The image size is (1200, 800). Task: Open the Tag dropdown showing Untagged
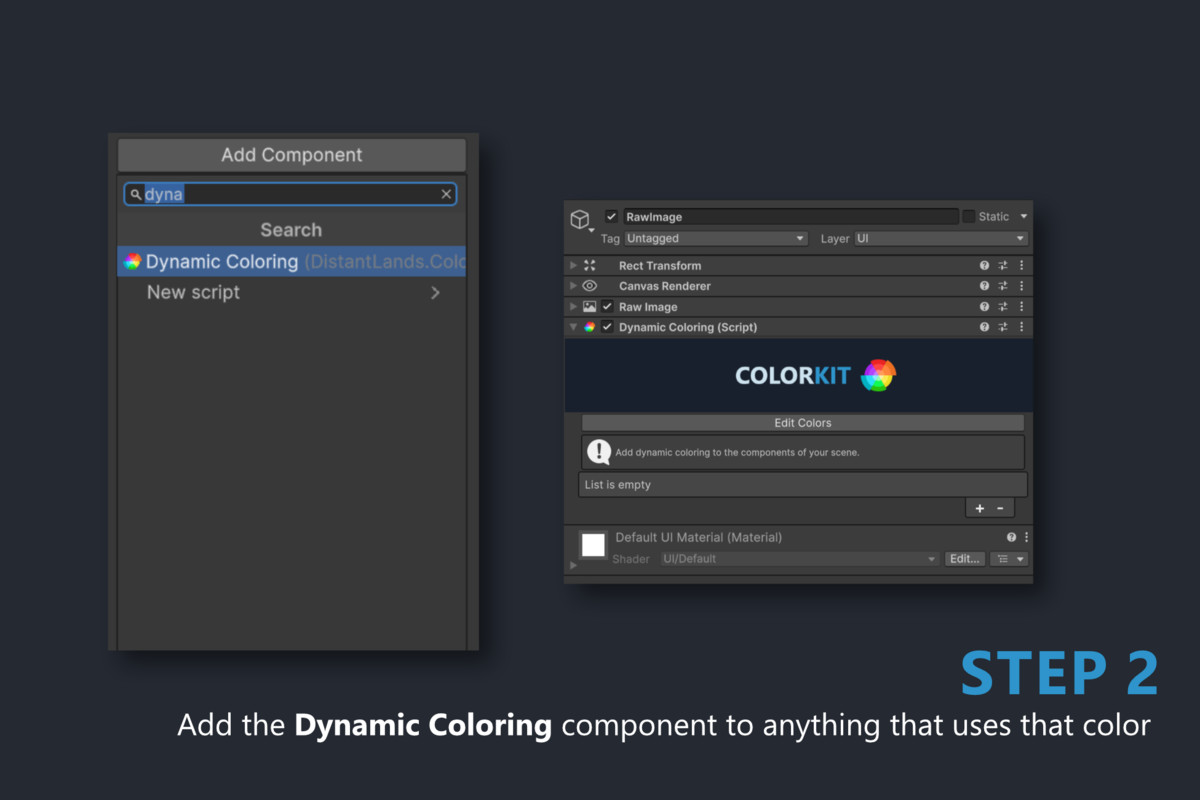[x=715, y=238]
